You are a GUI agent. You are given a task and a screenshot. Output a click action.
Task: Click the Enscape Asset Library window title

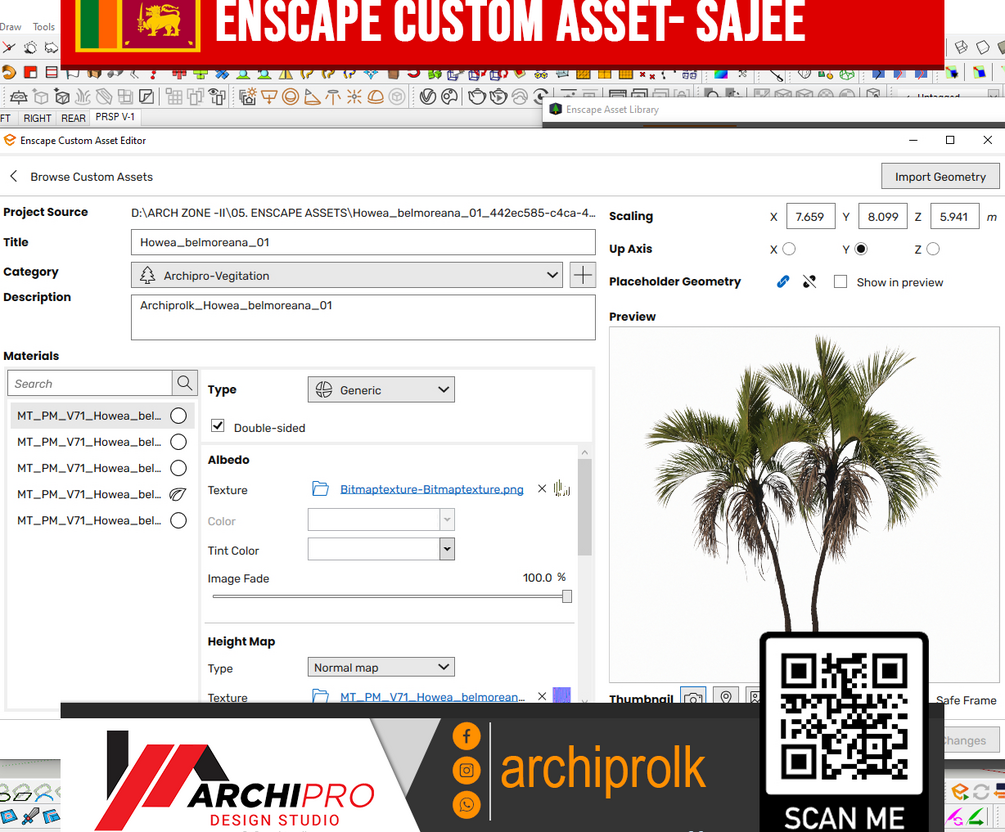coord(611,110)
